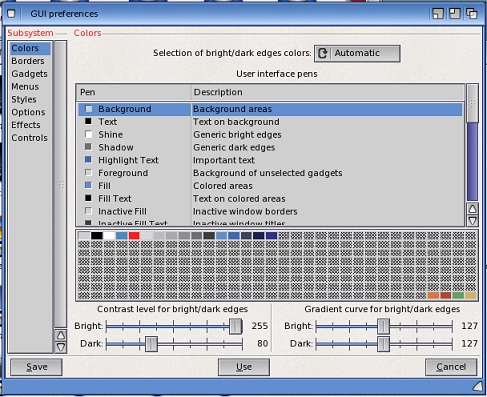Click the iconify gadget in title bar

tap(438, 14)
